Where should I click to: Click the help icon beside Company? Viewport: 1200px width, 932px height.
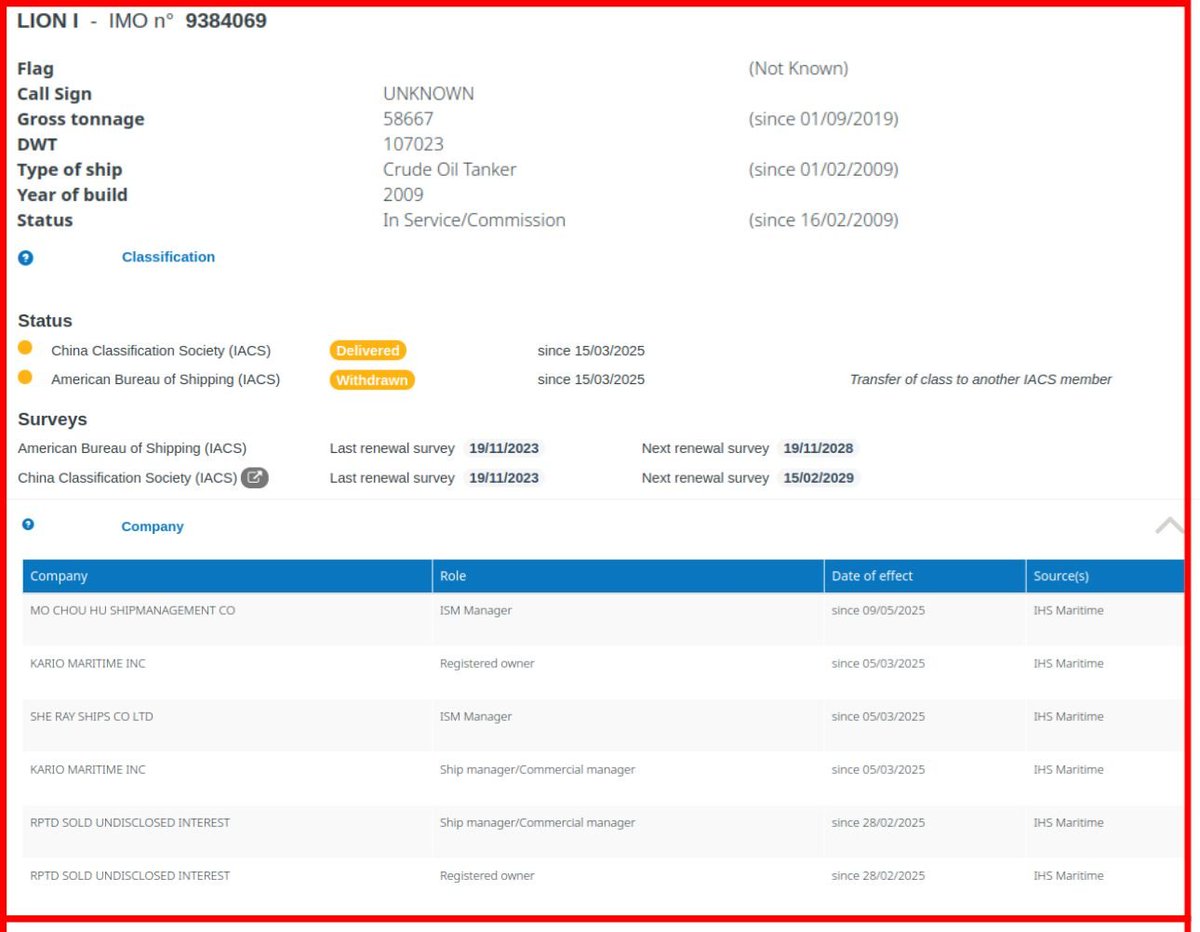click(x=28, y=524)
